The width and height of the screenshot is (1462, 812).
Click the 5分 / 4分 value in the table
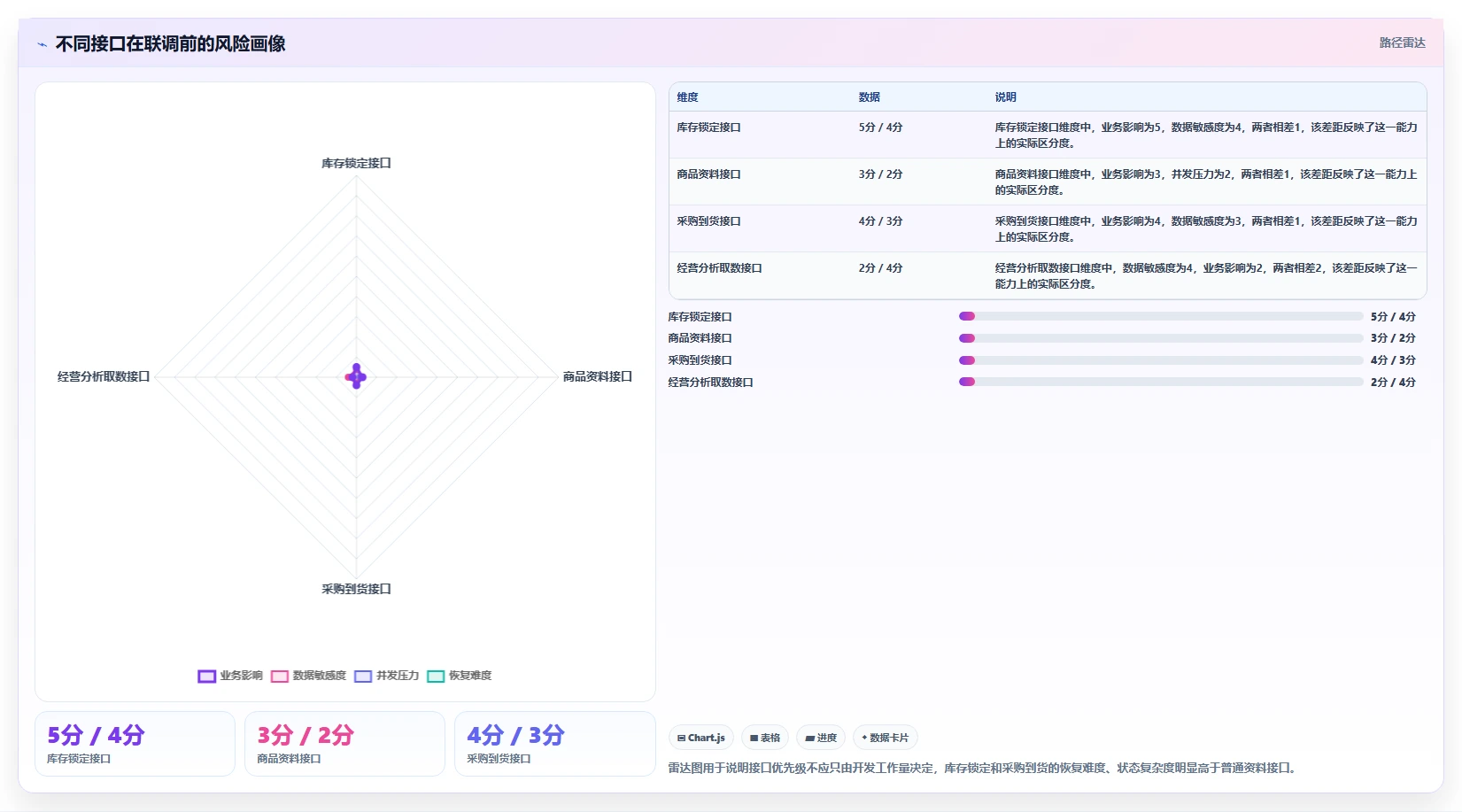(x=880, y=128)
